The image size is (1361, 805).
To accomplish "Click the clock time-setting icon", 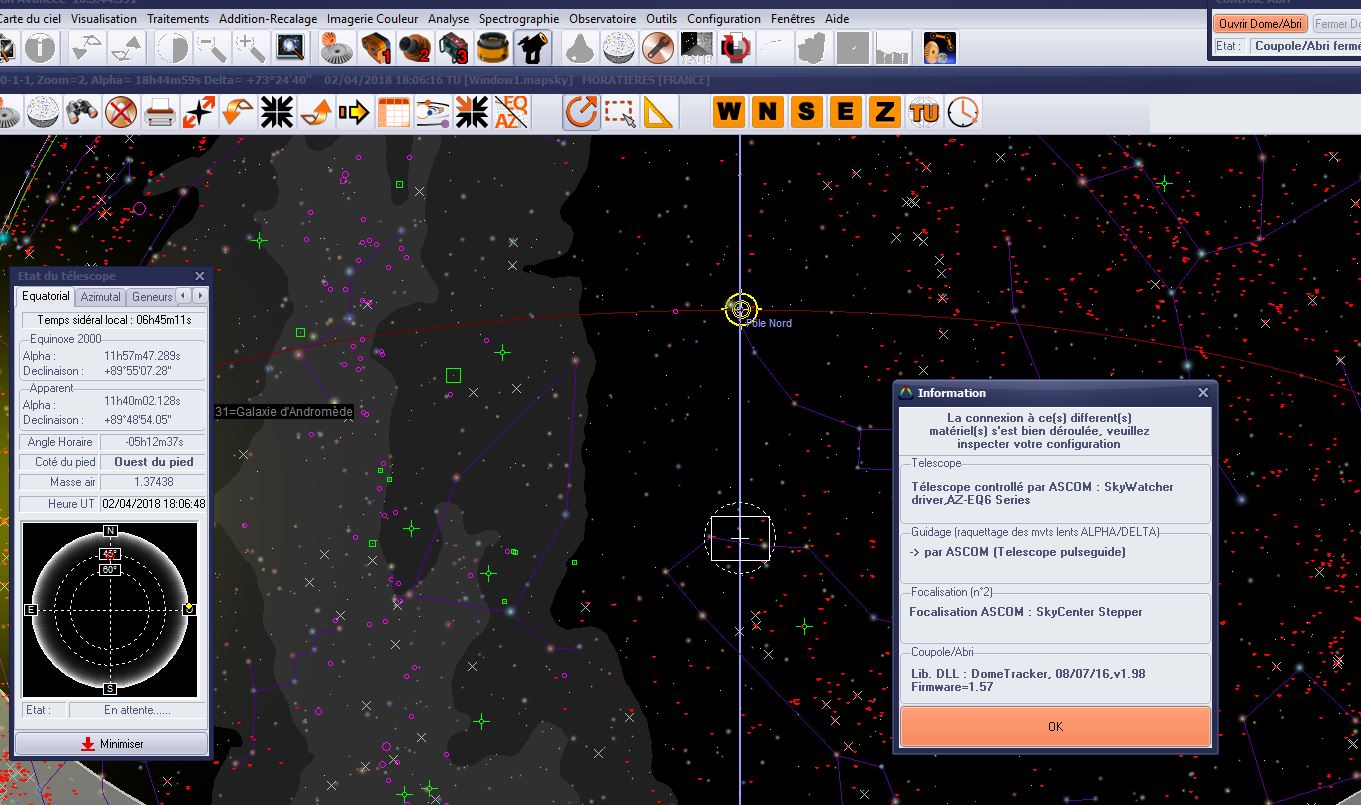I will coord(963,112).
